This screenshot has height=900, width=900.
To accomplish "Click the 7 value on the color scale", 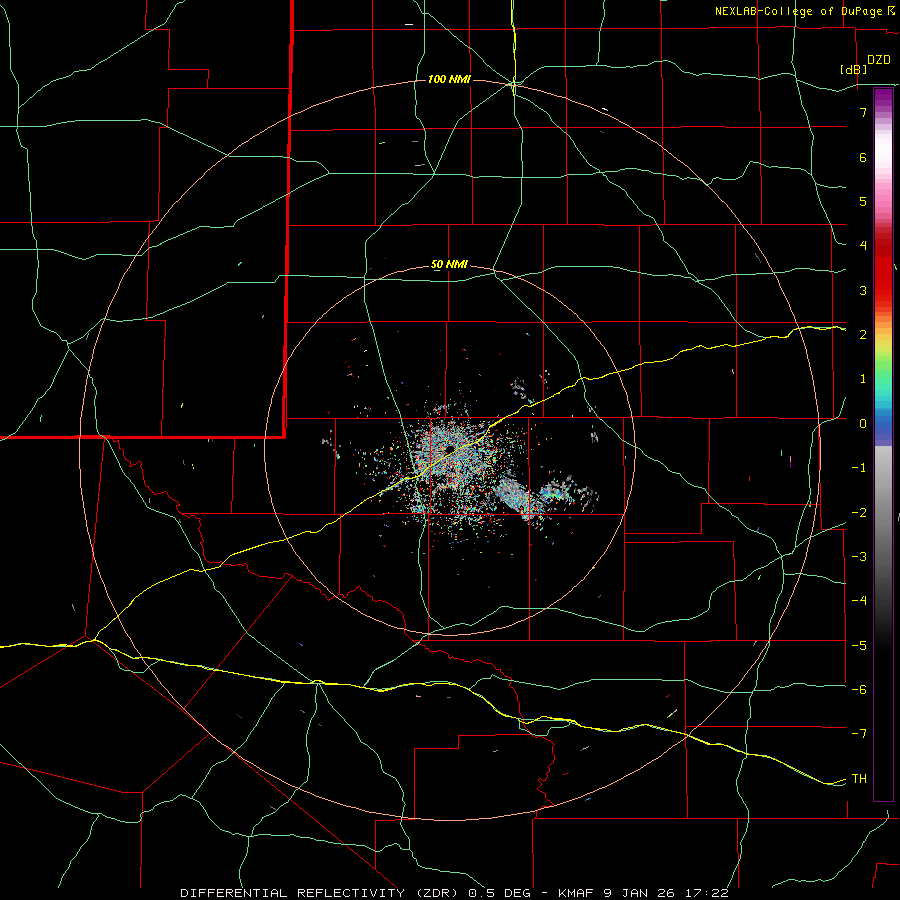I will (x=863, y=112).
